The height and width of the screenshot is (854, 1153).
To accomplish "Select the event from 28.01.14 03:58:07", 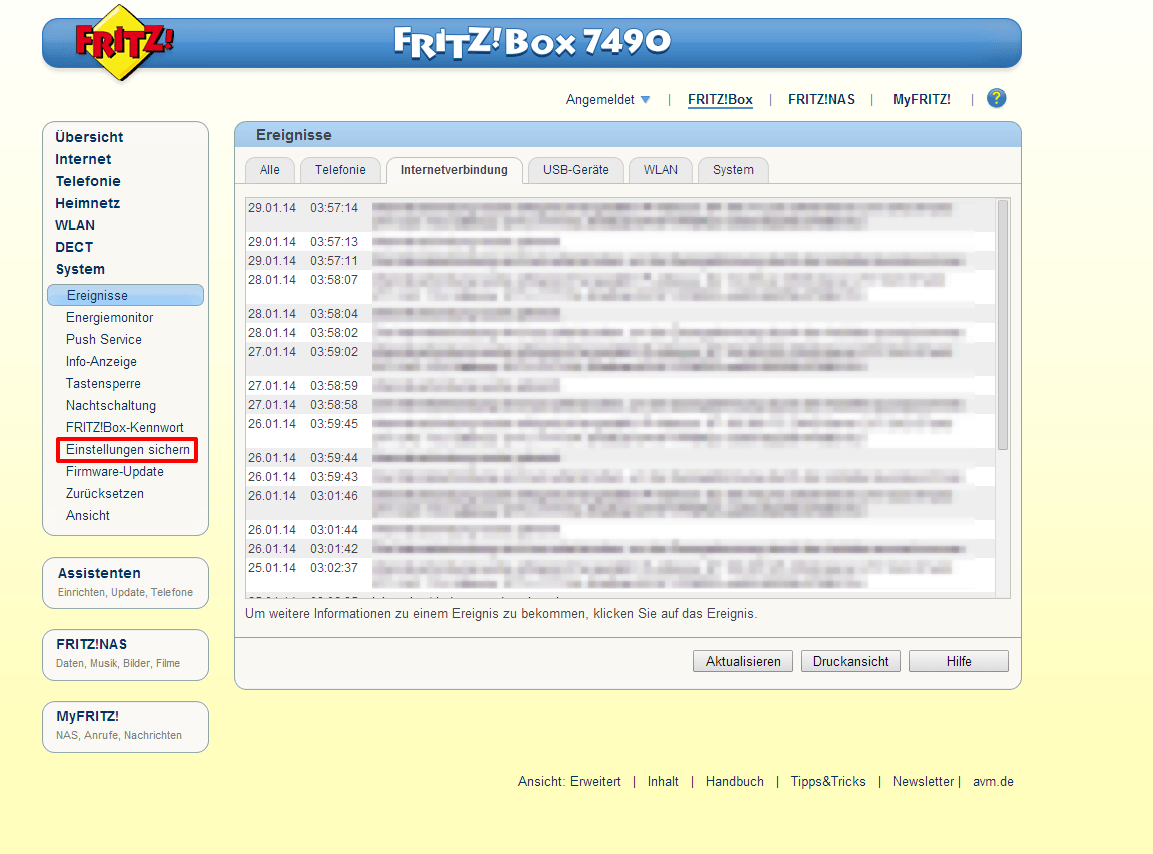I will [621, 287].
